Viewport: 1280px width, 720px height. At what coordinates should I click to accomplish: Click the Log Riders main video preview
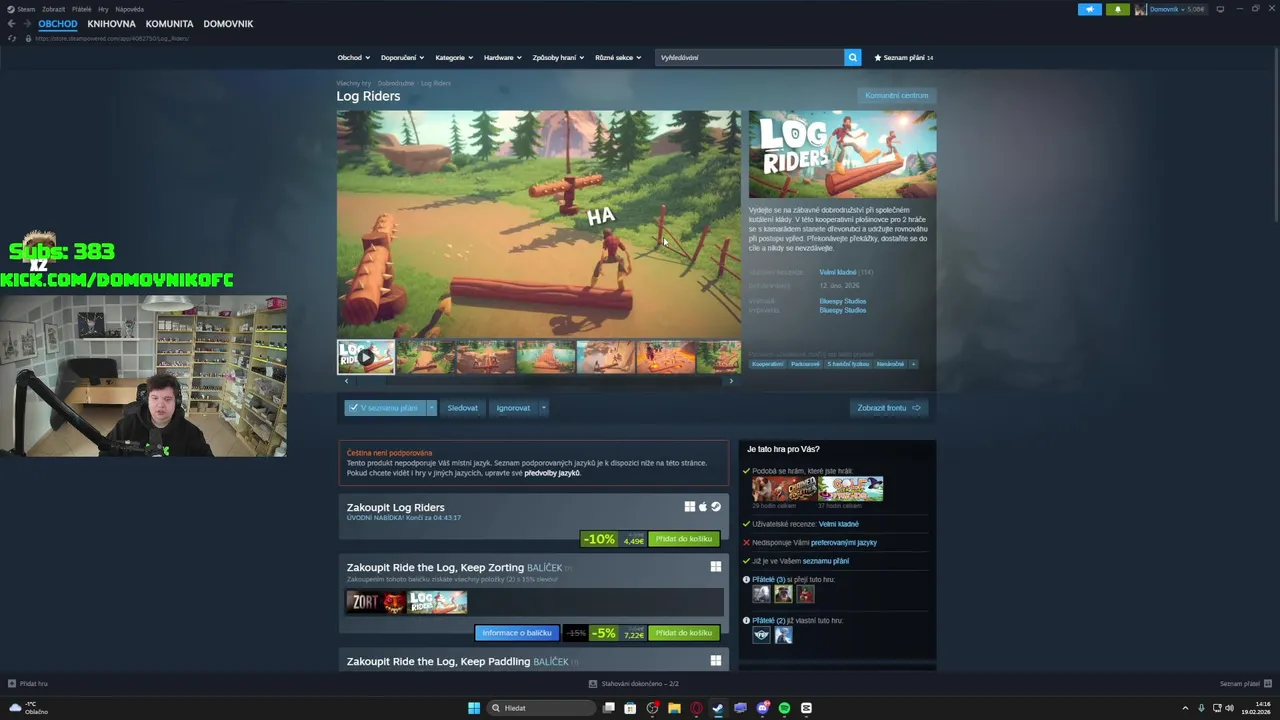point(539,224)
